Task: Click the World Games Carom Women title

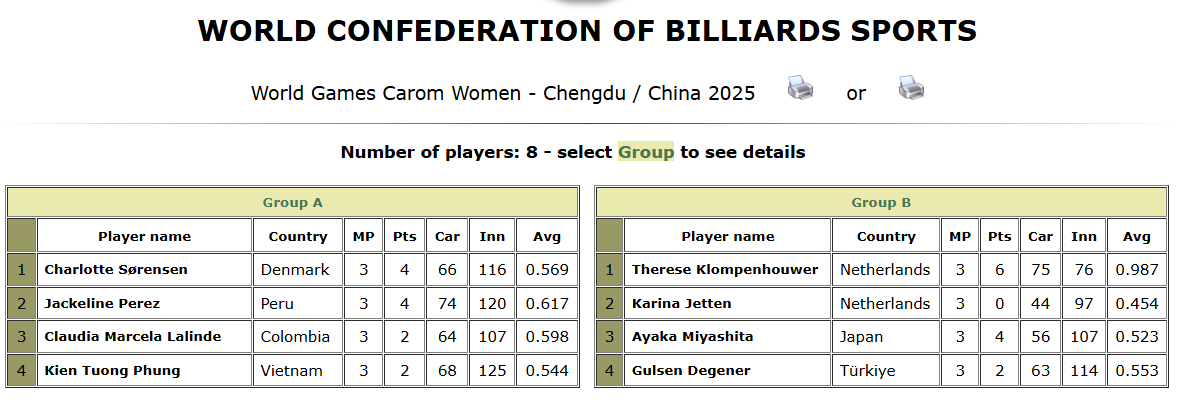Action: click(503, 93)
